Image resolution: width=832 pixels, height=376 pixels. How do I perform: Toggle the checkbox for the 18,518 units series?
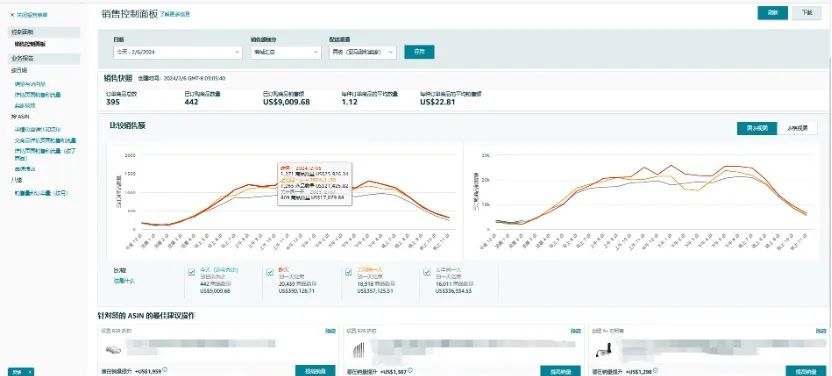(x=349, y=273)
